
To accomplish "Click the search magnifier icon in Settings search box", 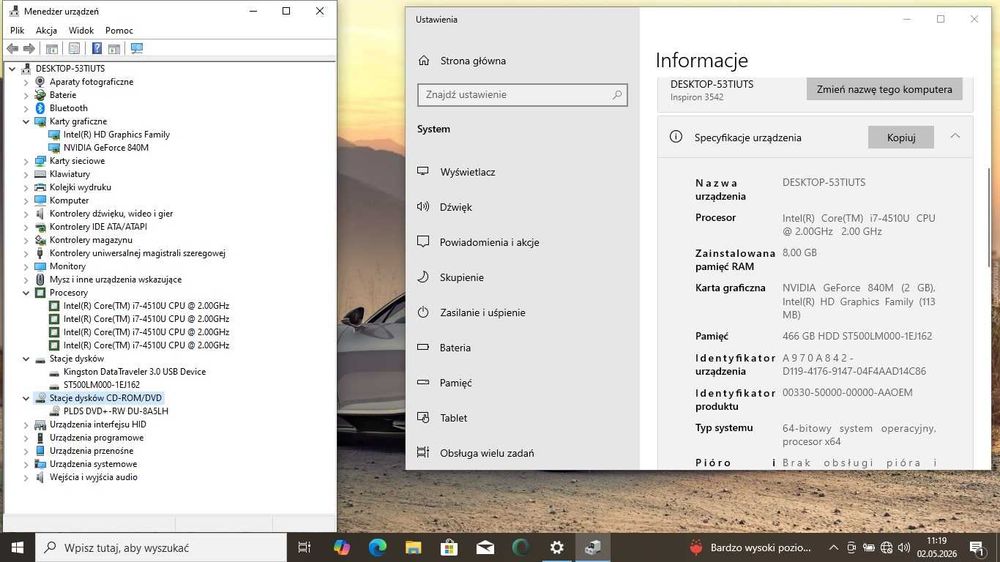I will pos(617,94).
